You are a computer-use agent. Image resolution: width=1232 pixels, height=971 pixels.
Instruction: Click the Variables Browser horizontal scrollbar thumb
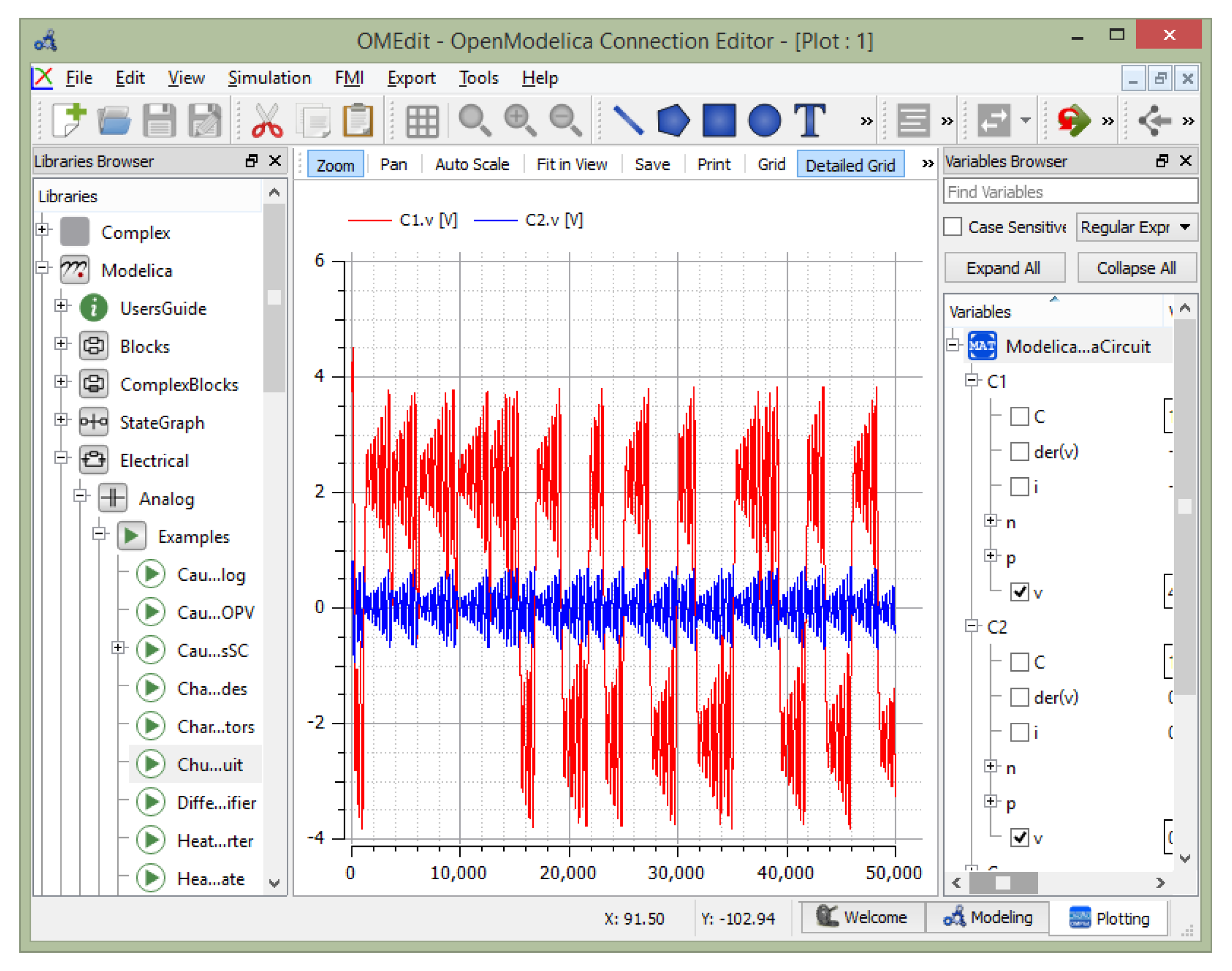click(1004, 883)
